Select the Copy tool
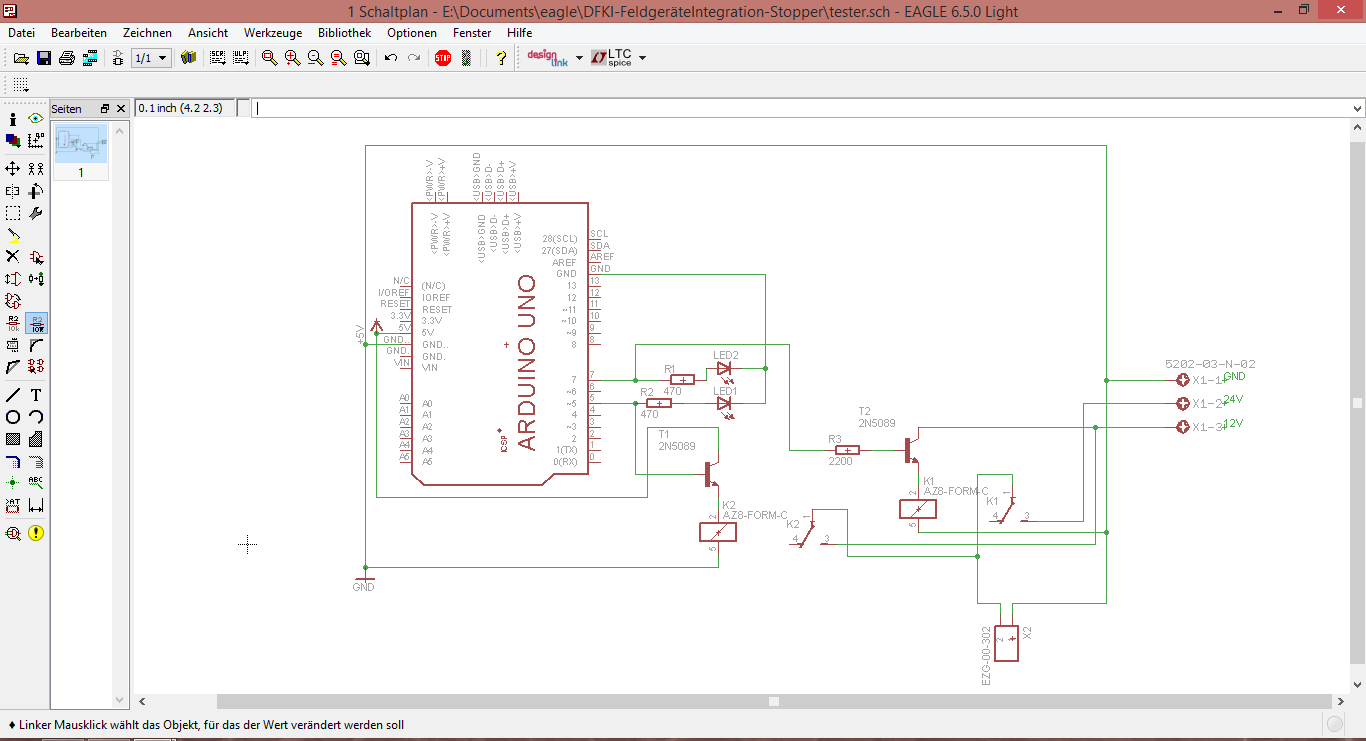 click(36, 169)
